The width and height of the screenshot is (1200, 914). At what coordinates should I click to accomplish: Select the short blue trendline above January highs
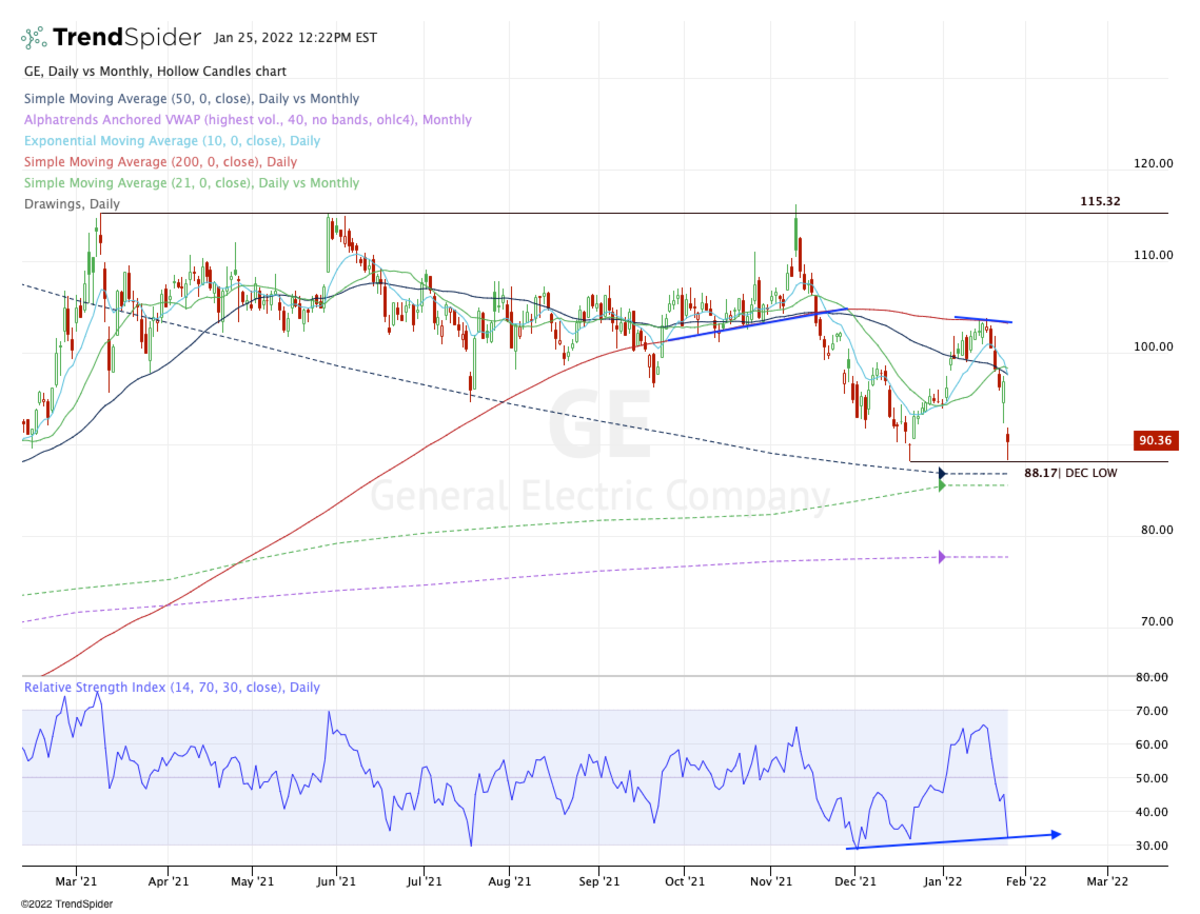click(x=983, y=320)
